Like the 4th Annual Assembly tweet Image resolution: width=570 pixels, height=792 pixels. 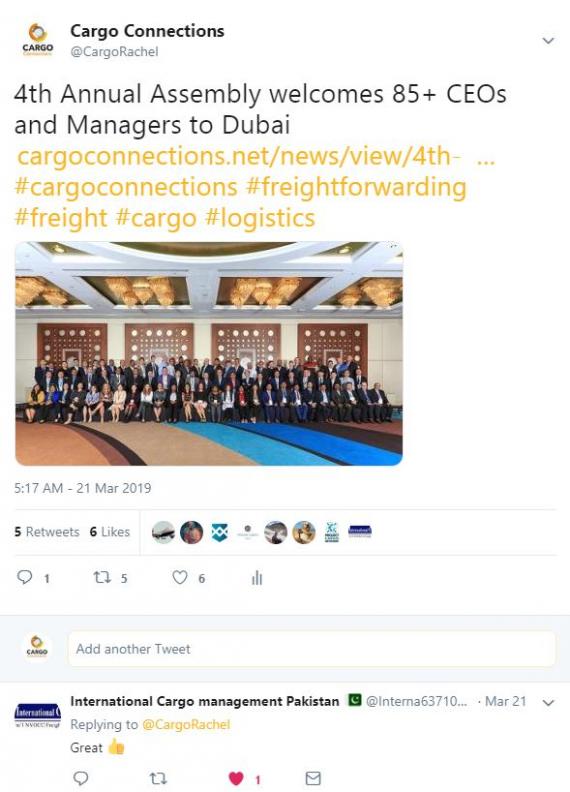[180, 577]
